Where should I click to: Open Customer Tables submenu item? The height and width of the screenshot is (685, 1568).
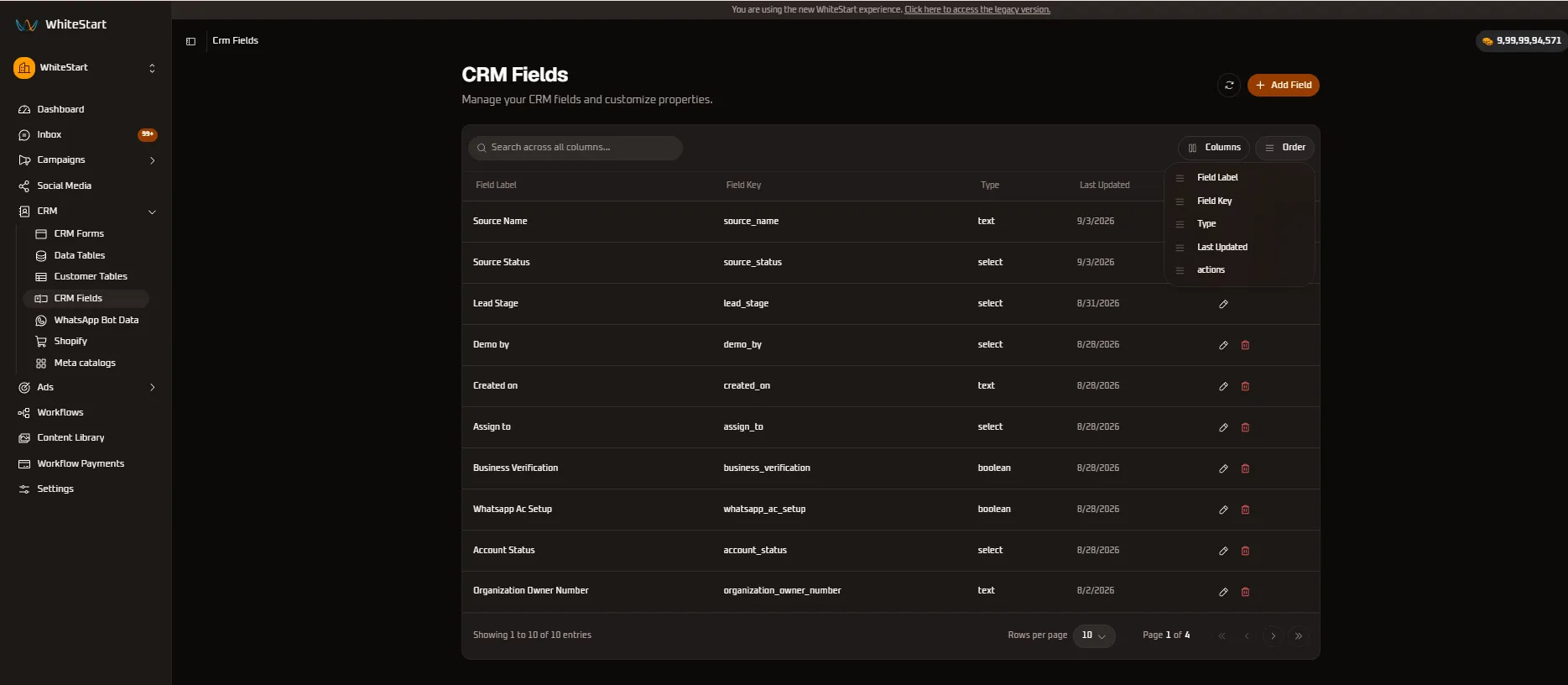tap(91, 276)
